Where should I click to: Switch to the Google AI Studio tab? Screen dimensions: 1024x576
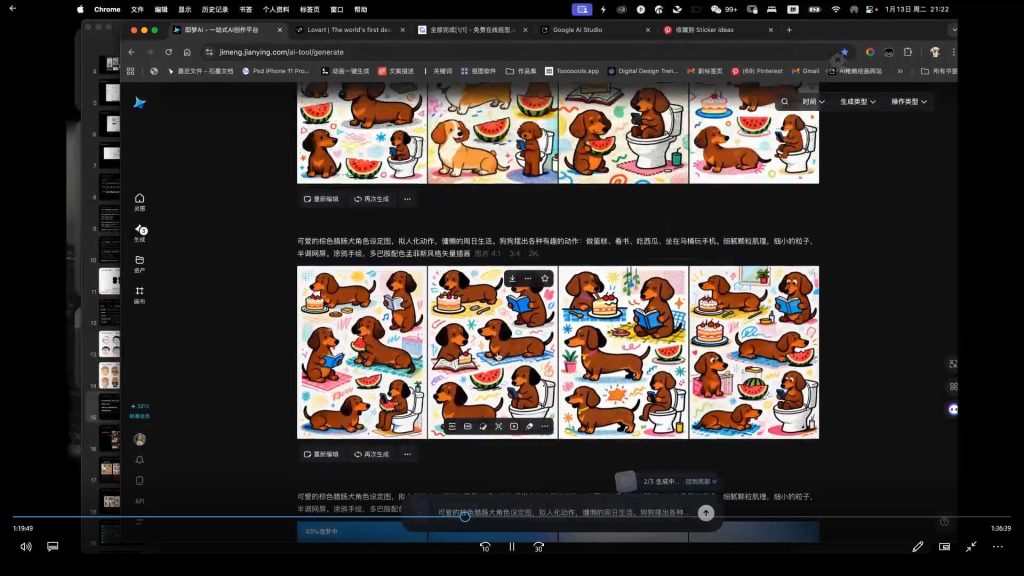[577, 30]
